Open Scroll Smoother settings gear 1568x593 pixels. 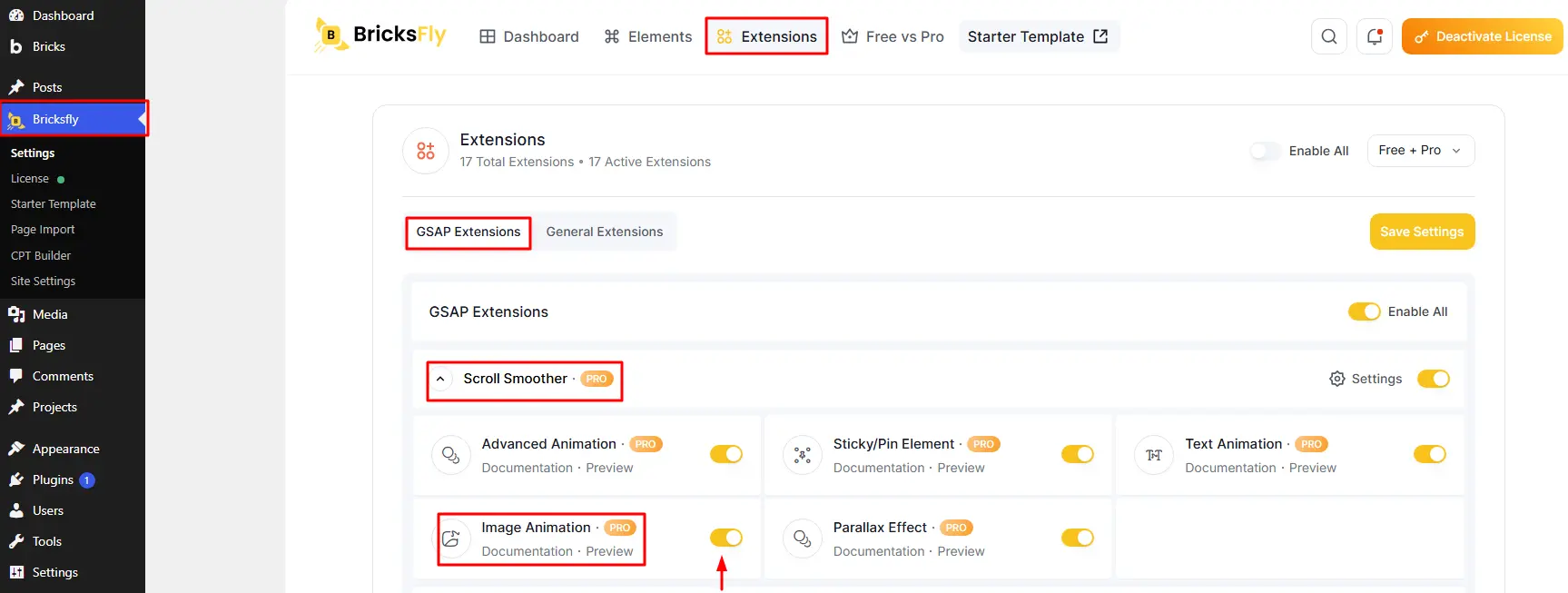pyautogui.click(x=1366, y=379)
